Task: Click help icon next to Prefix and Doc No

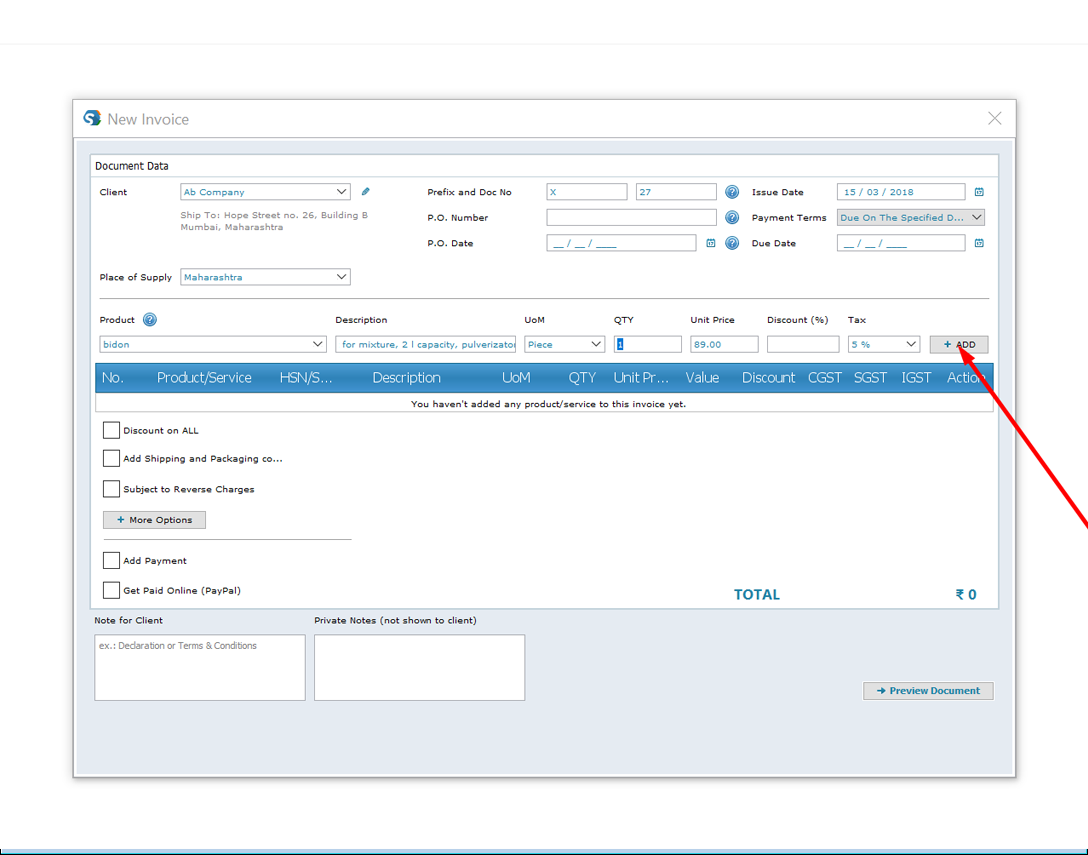Action: coord(732,192)
